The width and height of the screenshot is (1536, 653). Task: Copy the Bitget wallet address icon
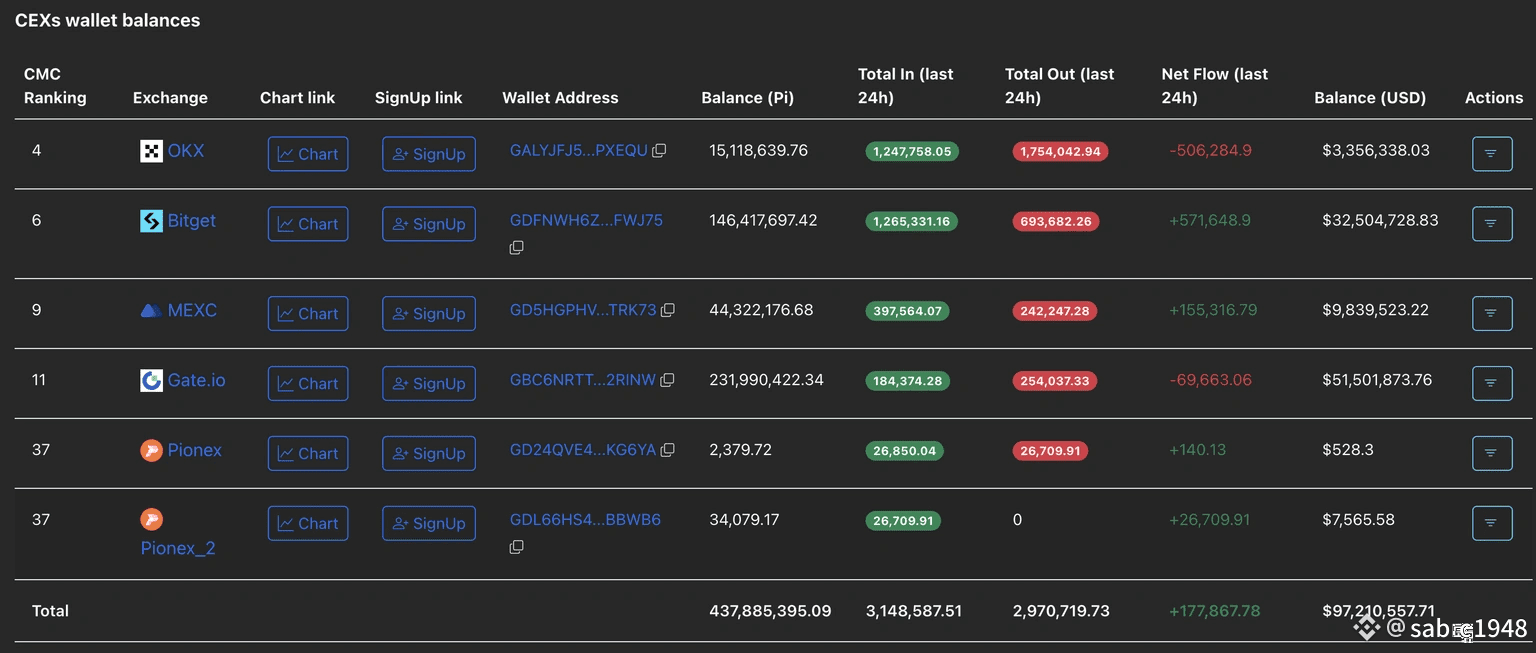pos(516,247)
